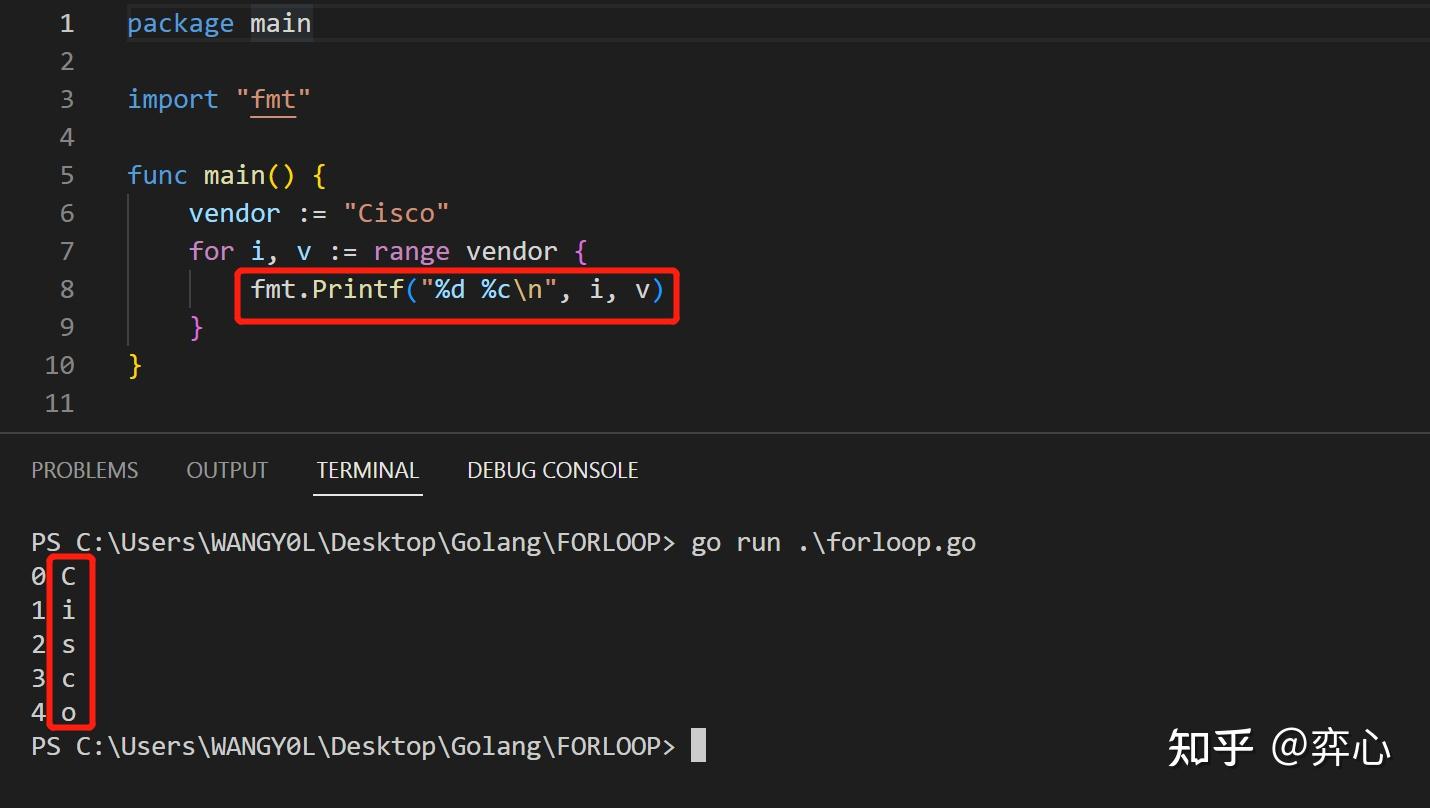The width and height of the screenshot is (1430, 808).
Task: Click the Zhihu watermark text
Action: click(1279, 747)
